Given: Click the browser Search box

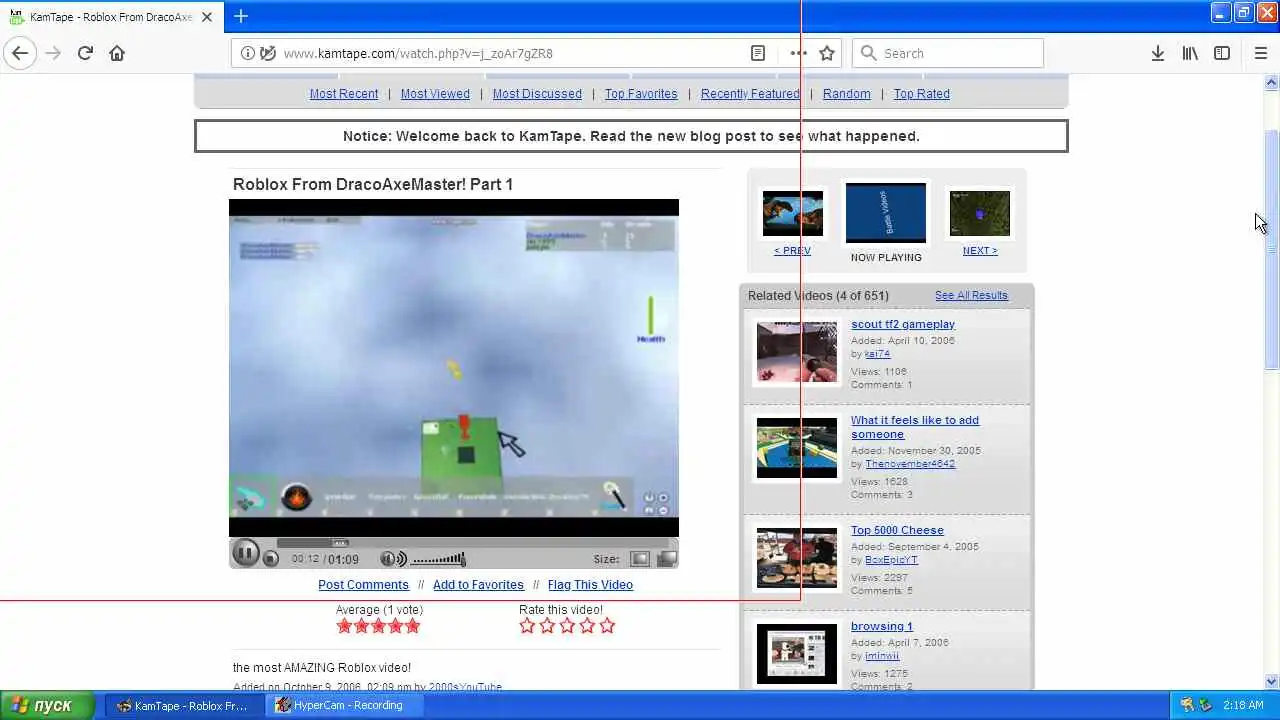Looking at the screenshot, I should 948,53.
